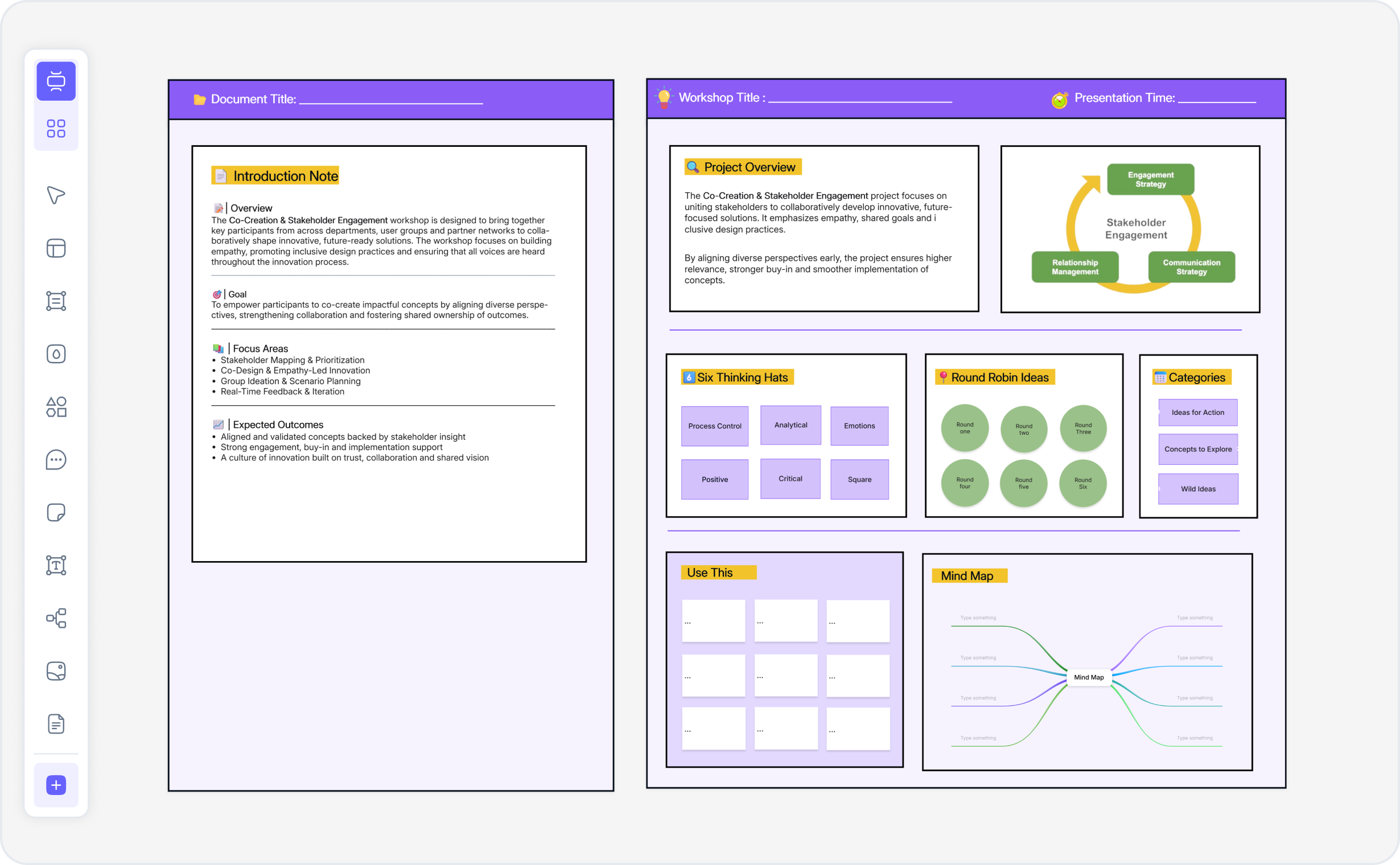Select the text box tool

(x=56, y=565)
